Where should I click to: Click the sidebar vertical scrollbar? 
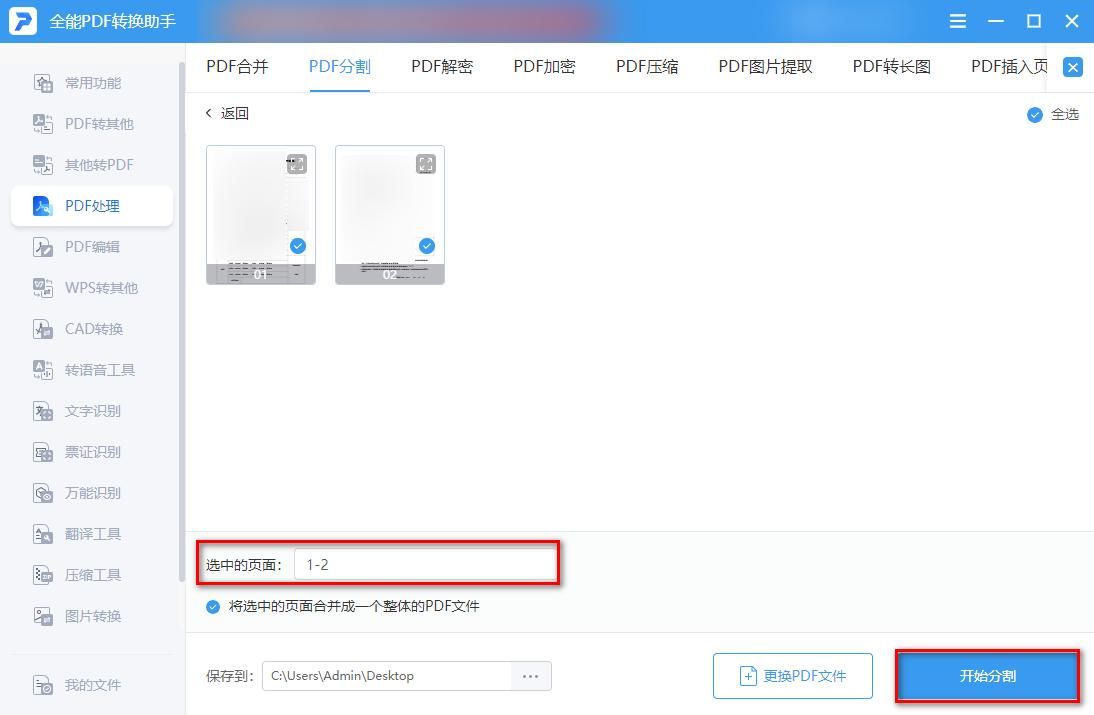182,321
